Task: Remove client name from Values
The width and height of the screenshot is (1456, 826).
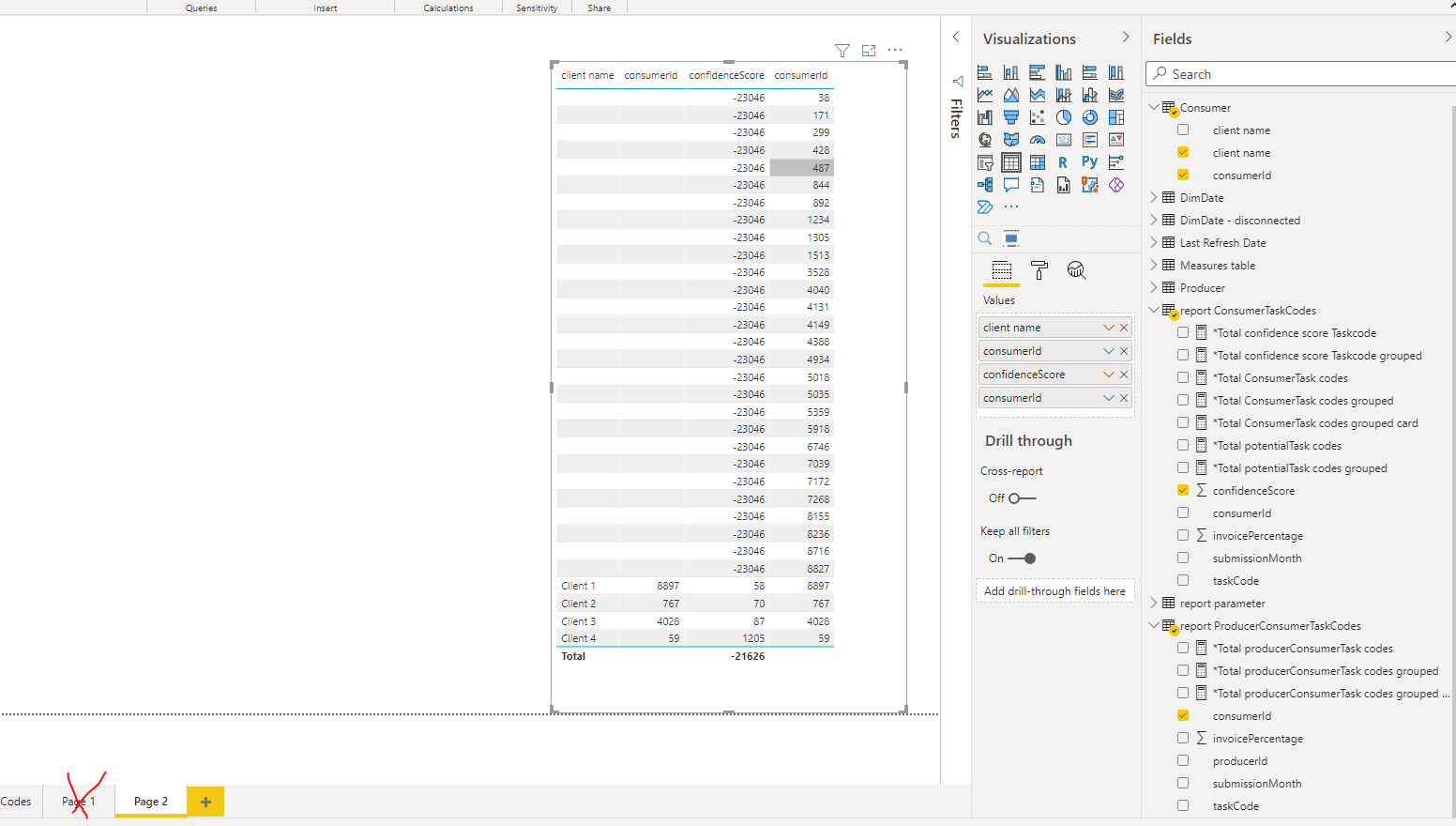Action: [x=1124, y=328]
